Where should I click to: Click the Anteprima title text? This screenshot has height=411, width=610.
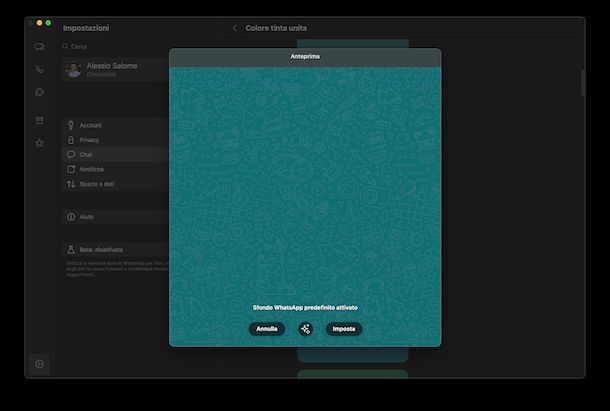click(x=305, y=56)
